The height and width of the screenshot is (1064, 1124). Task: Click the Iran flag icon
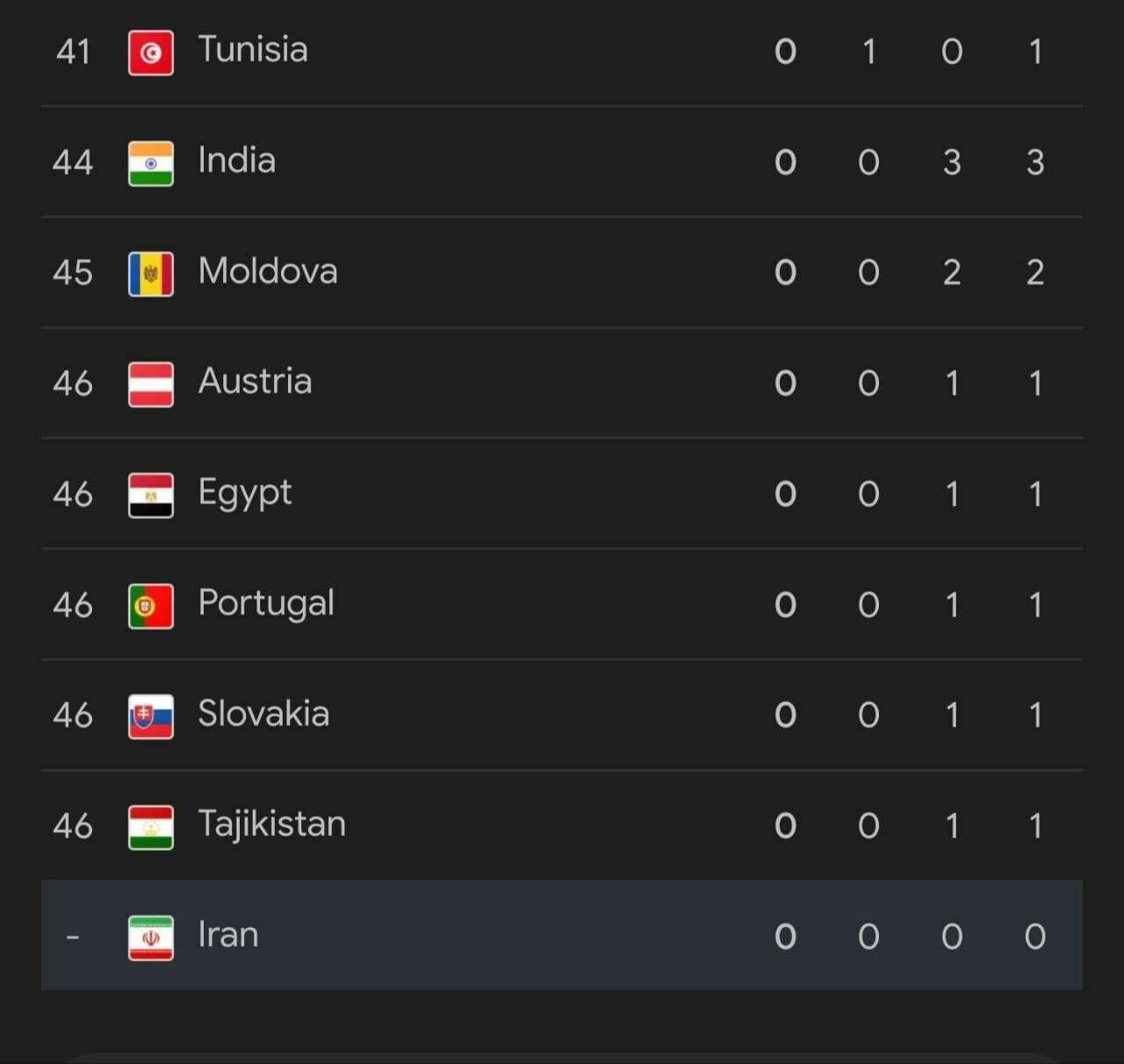pos(151,938)
